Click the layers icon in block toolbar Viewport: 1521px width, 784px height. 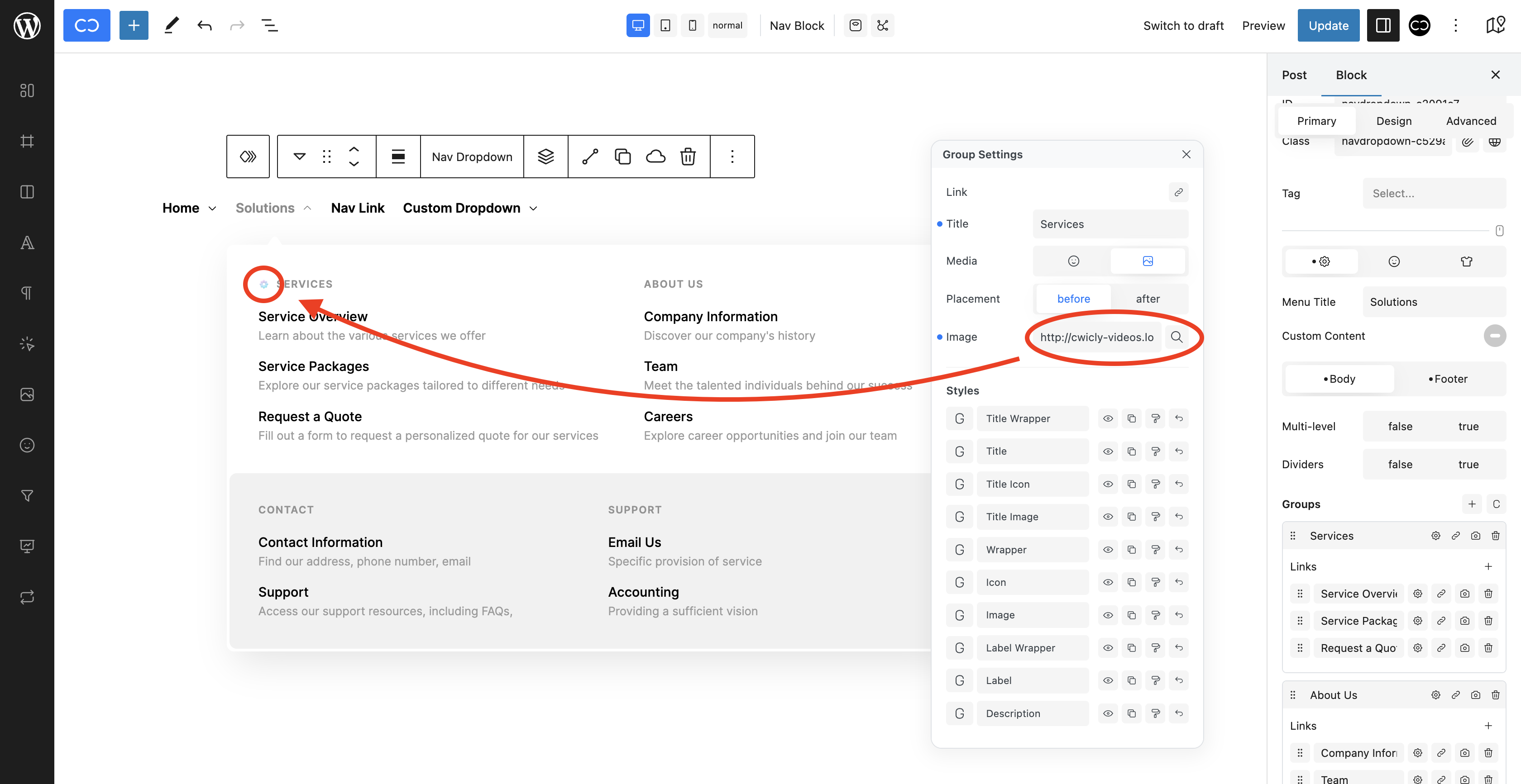(x=545, y=157)
